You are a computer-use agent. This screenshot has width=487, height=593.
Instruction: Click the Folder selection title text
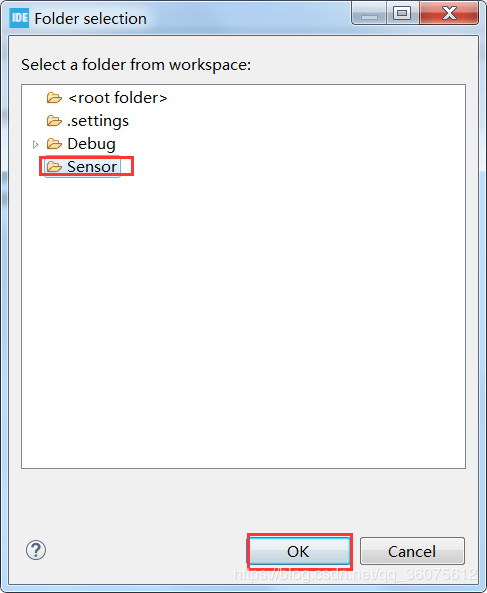pos(90,19)
